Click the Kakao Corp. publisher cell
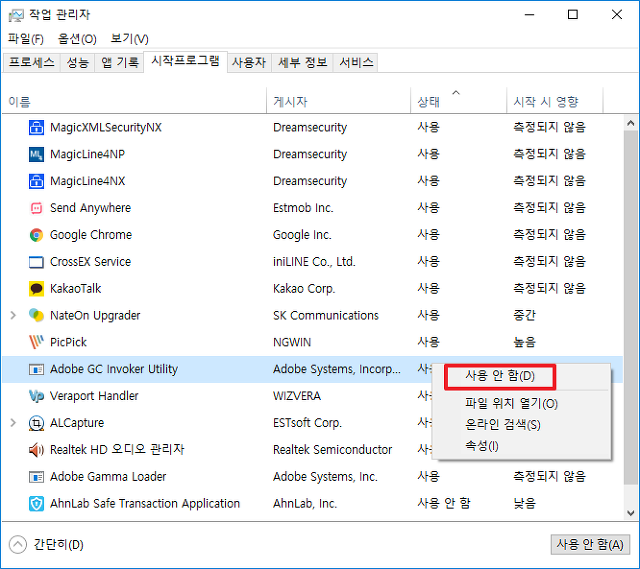Viewport: 640px width, 569px height. tap(304, 289)
